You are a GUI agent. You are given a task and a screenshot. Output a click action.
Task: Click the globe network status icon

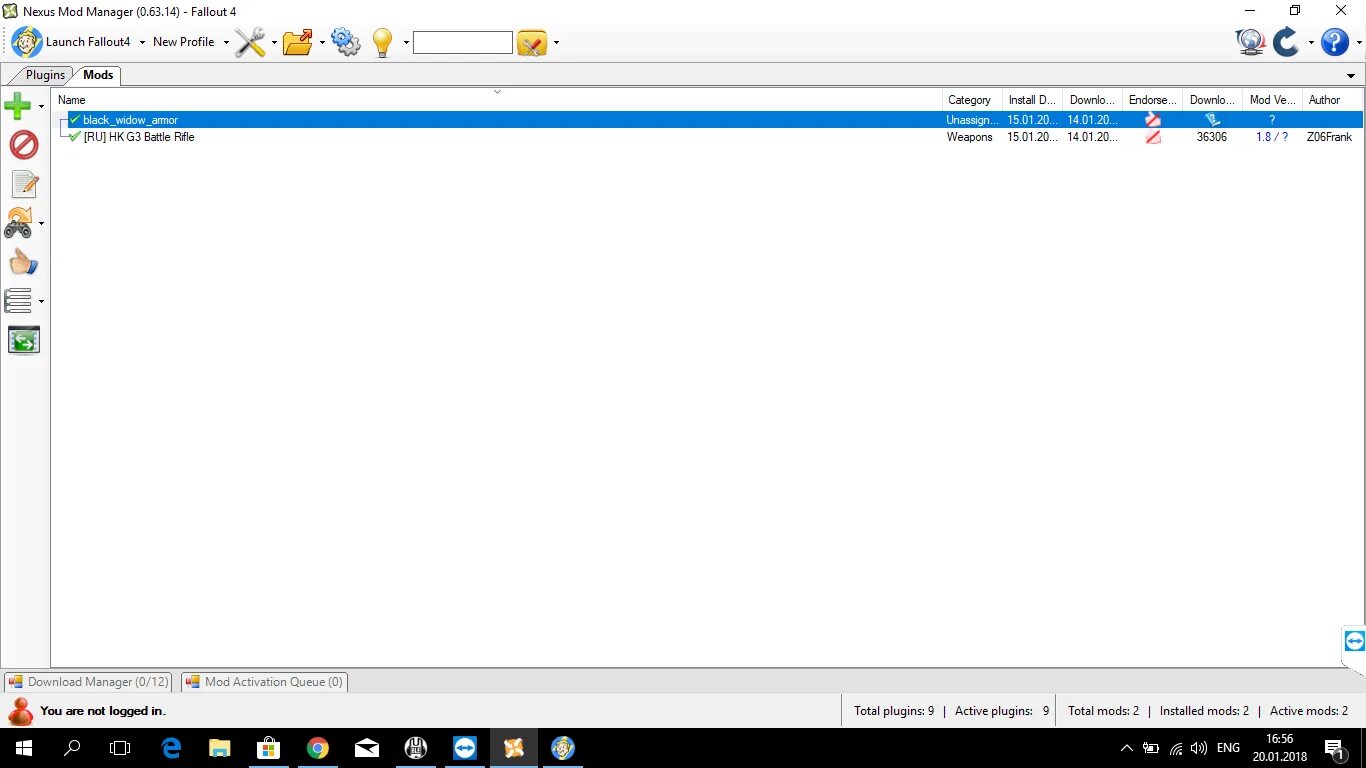(1250, 42)
